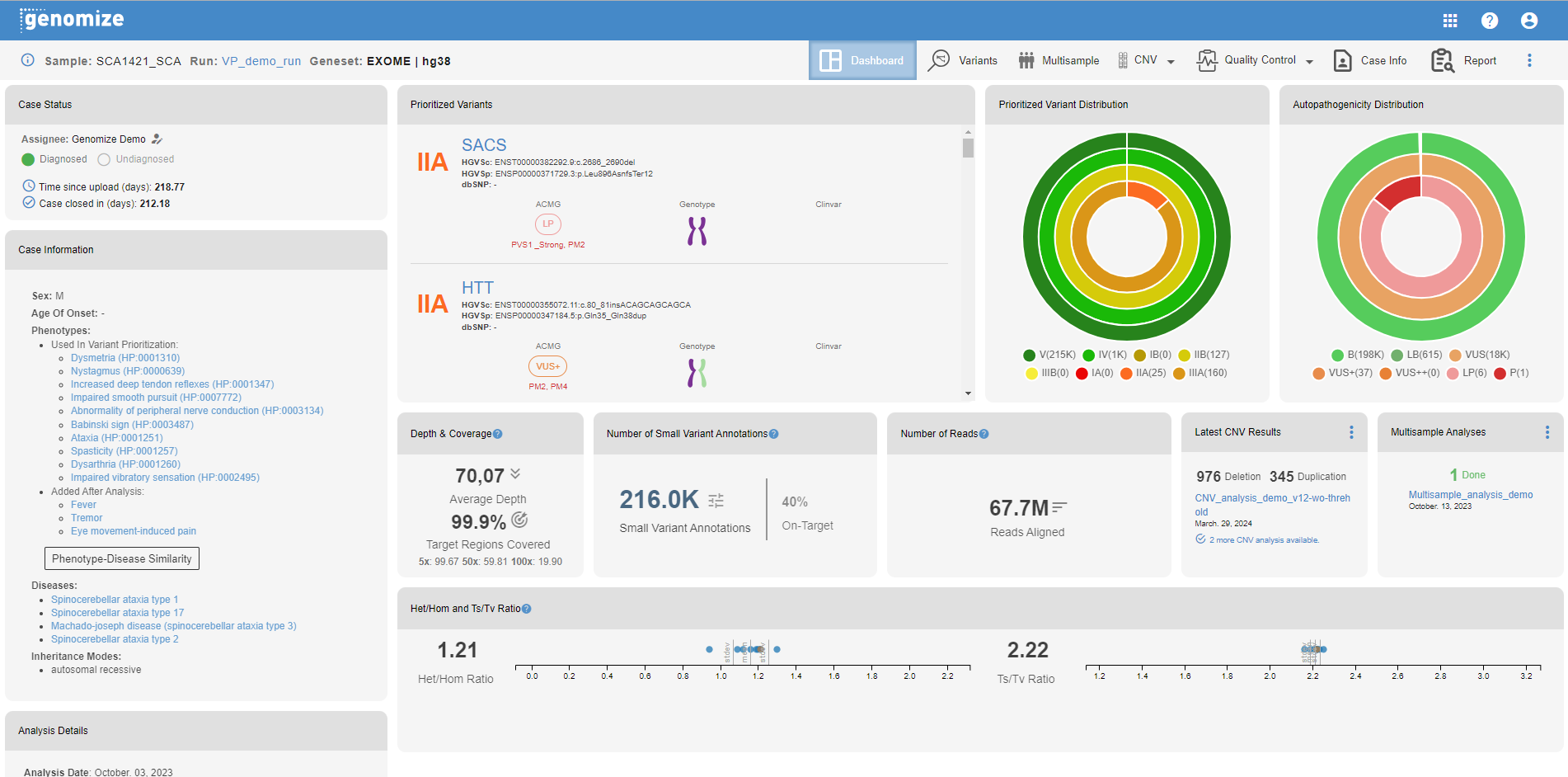The height and width of the screenshot is (777, 1568).
Task: Open Spinocerebellar ataxia type 17 link
Action: pos(118,613)
